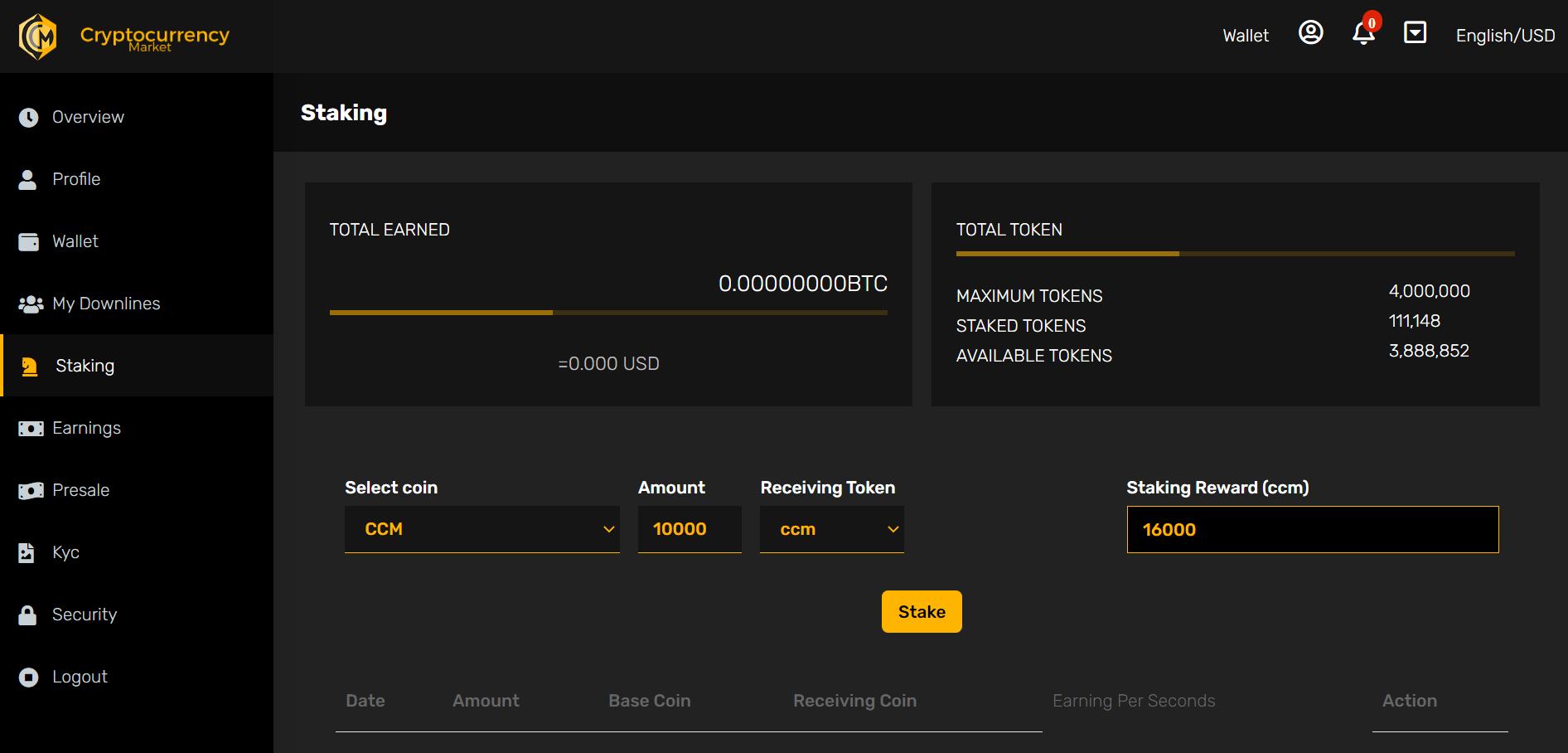Click the Security lock icon in sidebar
Image resolution: width=1568 pixels, height=753 pixels.
27,615
